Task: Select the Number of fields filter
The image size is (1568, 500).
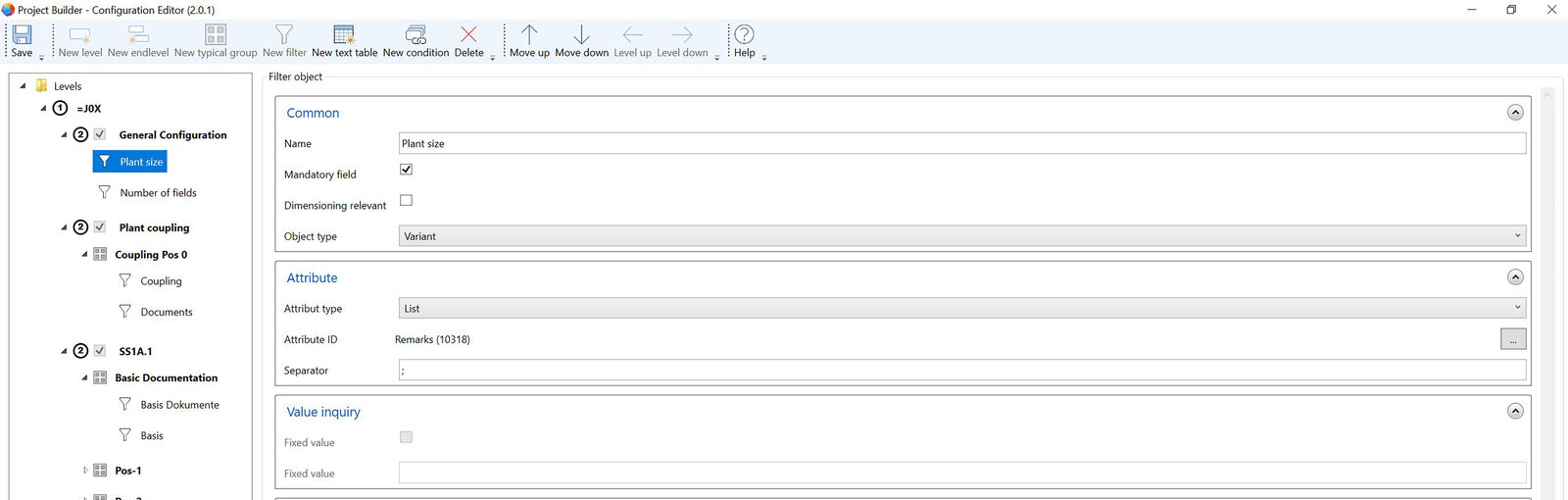Action: (158, 193)
